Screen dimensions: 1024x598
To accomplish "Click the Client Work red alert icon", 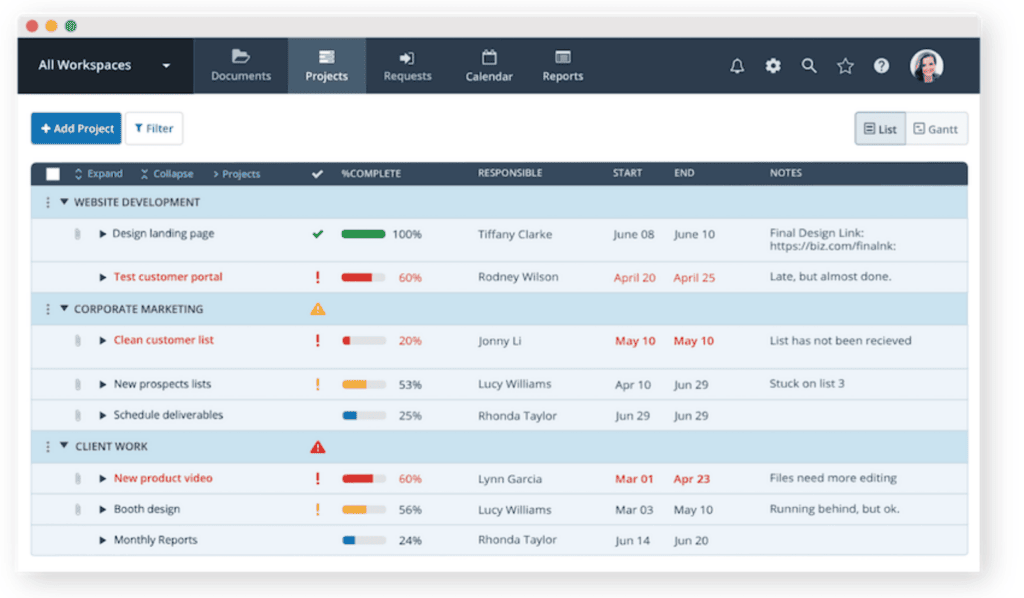I will (318, 447).
